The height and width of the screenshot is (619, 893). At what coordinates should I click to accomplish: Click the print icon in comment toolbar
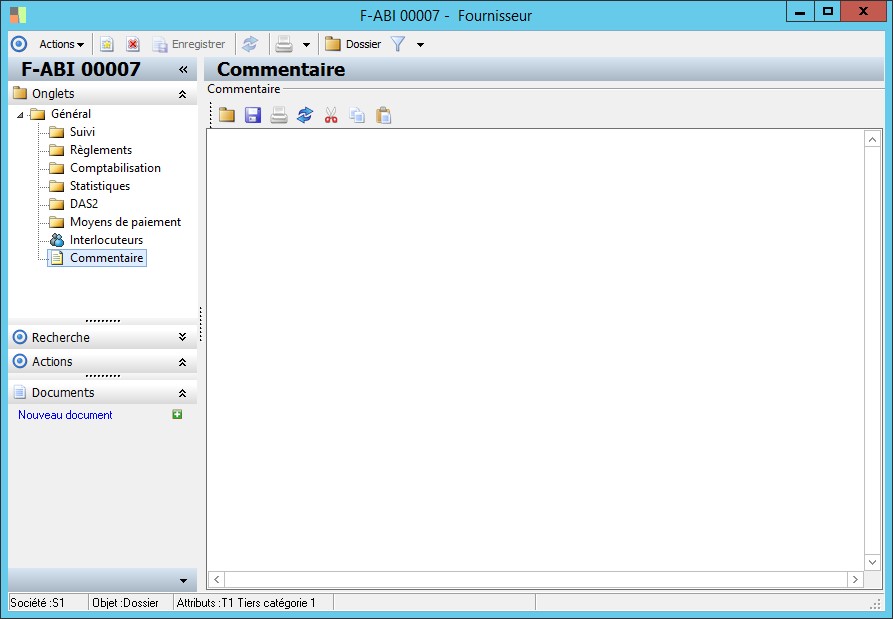(x=279, y=116)
